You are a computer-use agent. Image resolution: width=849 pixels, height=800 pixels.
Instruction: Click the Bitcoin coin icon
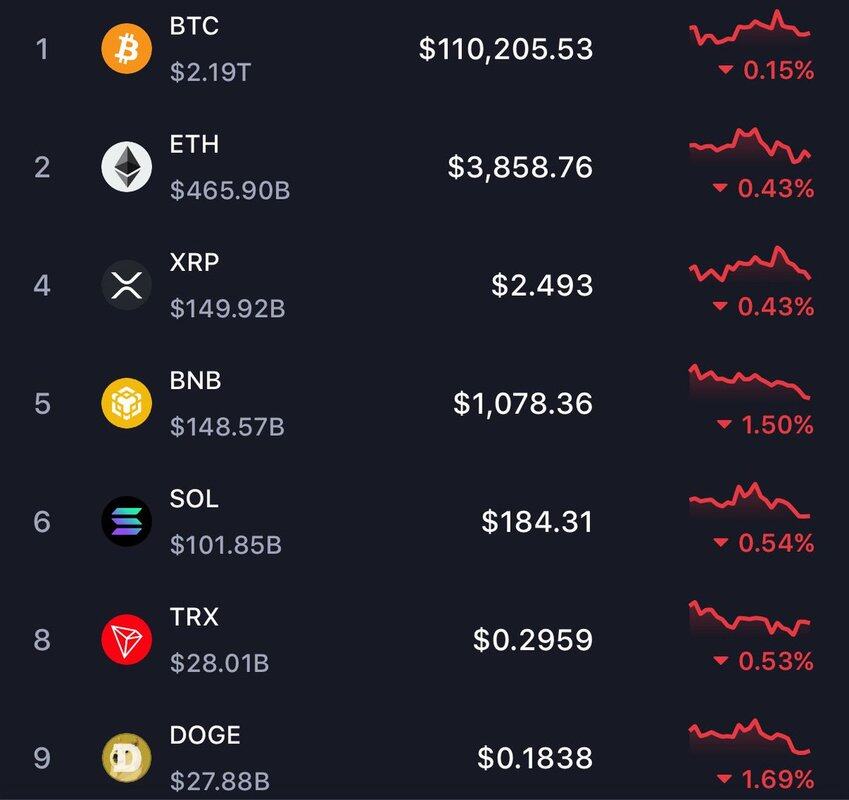[x=127, y=49]
